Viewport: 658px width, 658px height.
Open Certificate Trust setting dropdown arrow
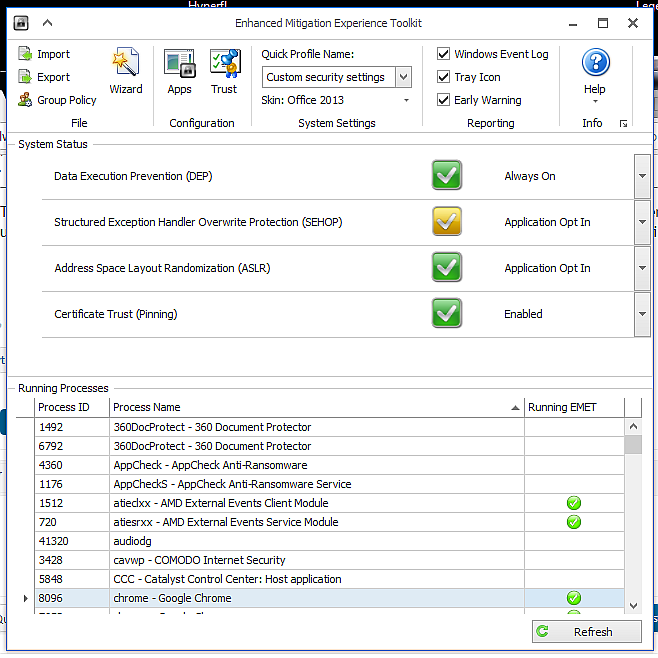pos(642,314)
